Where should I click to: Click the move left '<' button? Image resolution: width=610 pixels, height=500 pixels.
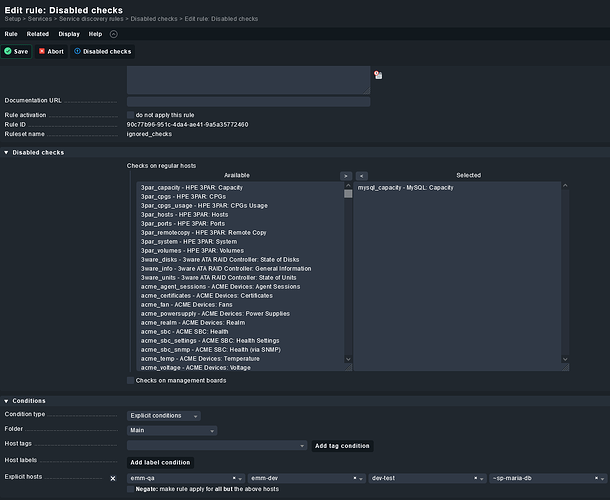click(361, 176)
